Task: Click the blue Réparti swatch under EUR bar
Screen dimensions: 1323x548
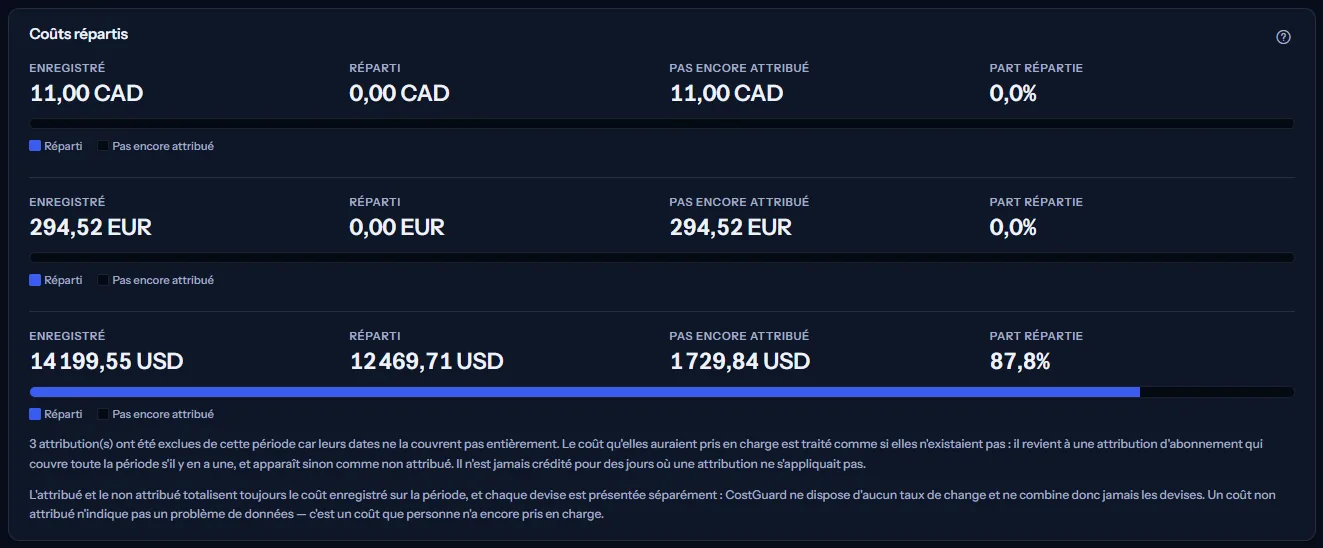Action: click(x=35, y=280)
